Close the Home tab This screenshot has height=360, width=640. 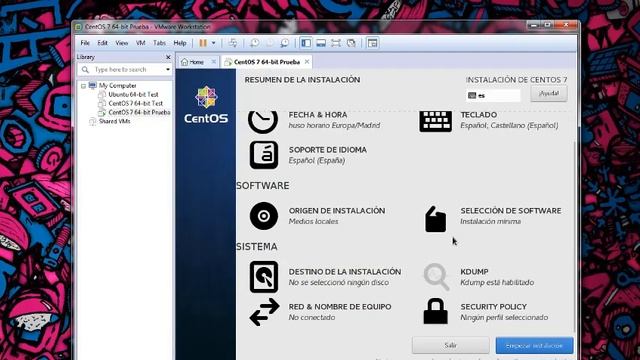point(213,62)
